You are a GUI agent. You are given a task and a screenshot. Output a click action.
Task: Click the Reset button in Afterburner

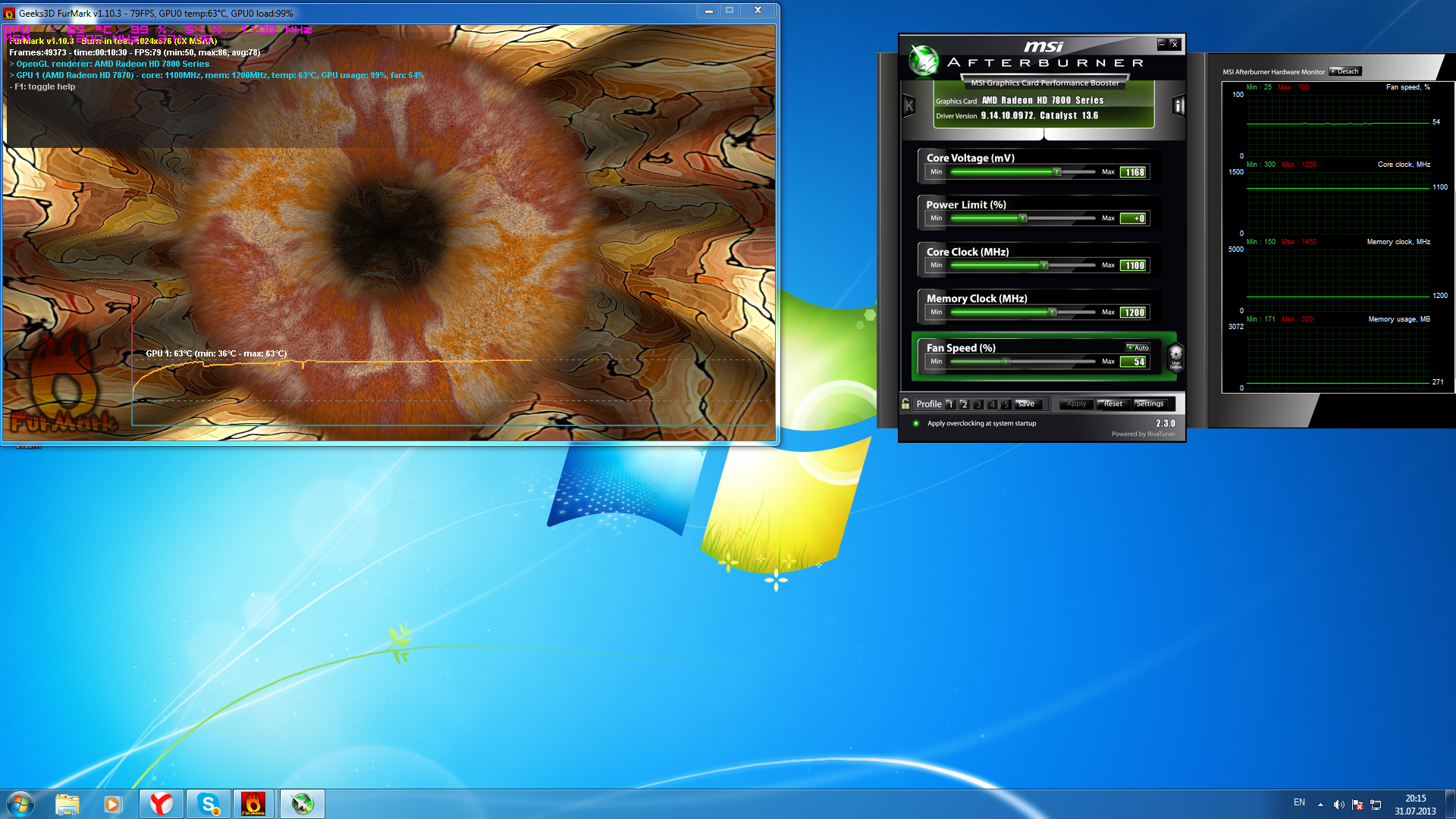(1112, 404)
